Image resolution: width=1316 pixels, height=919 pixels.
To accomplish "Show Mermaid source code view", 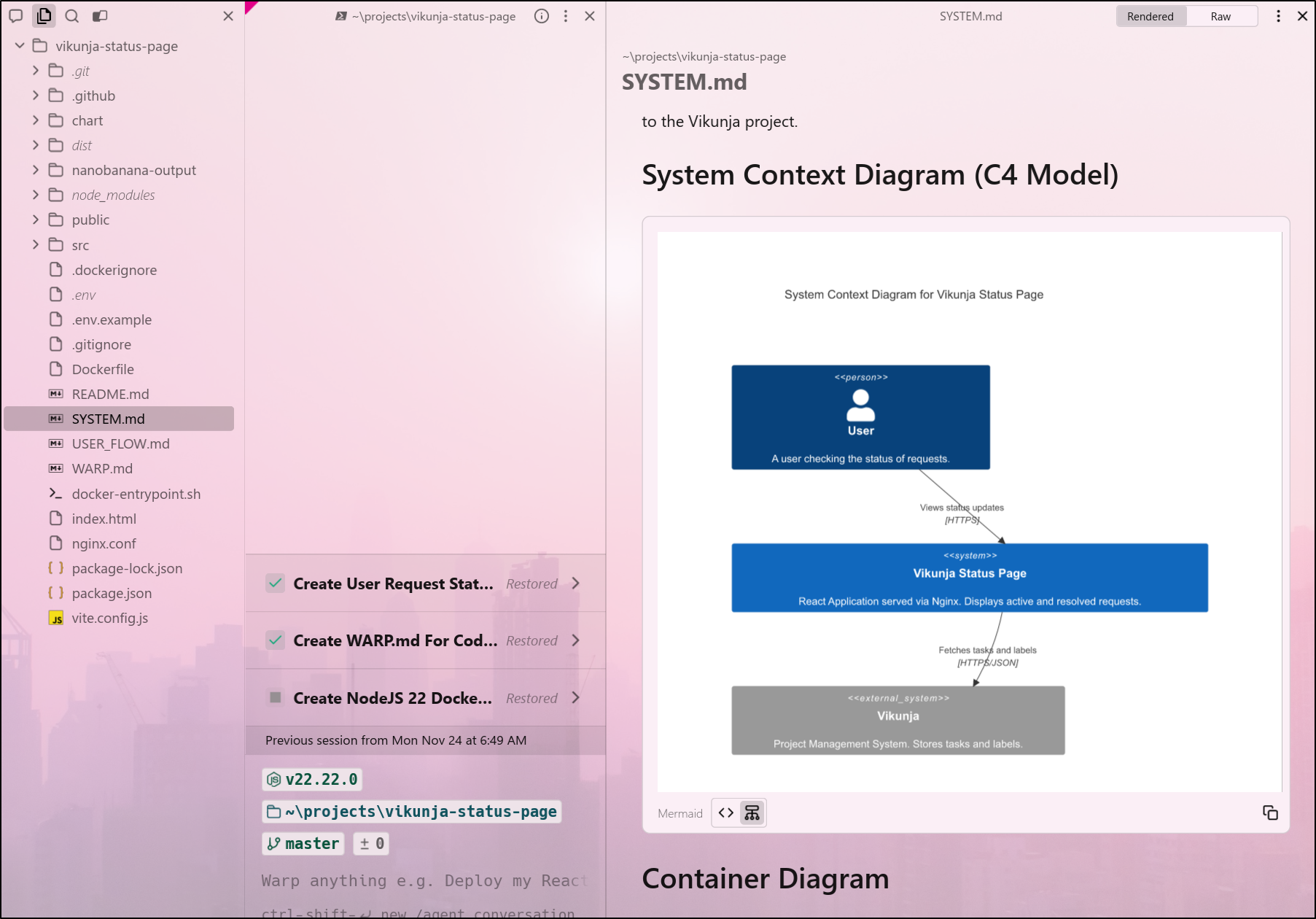I will click(x=726, y=813).
